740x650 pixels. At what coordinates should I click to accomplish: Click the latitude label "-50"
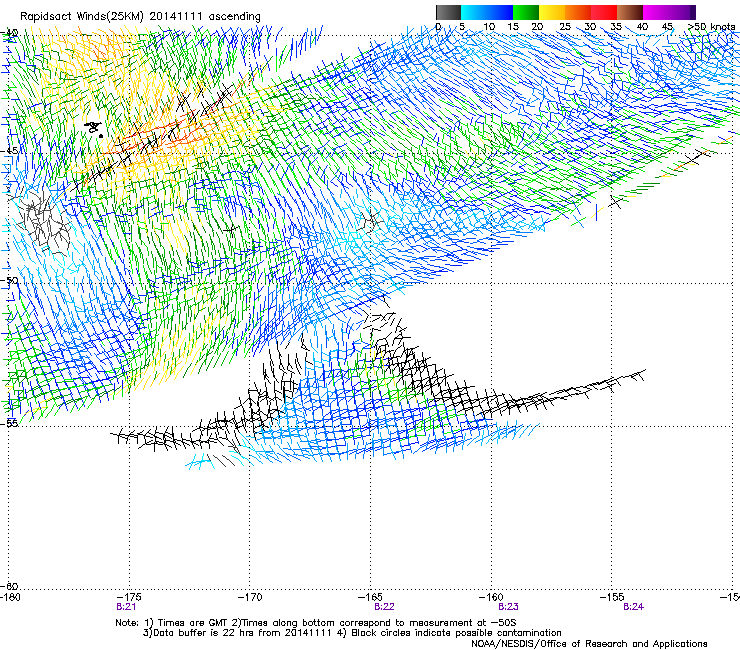coord(9,280)
